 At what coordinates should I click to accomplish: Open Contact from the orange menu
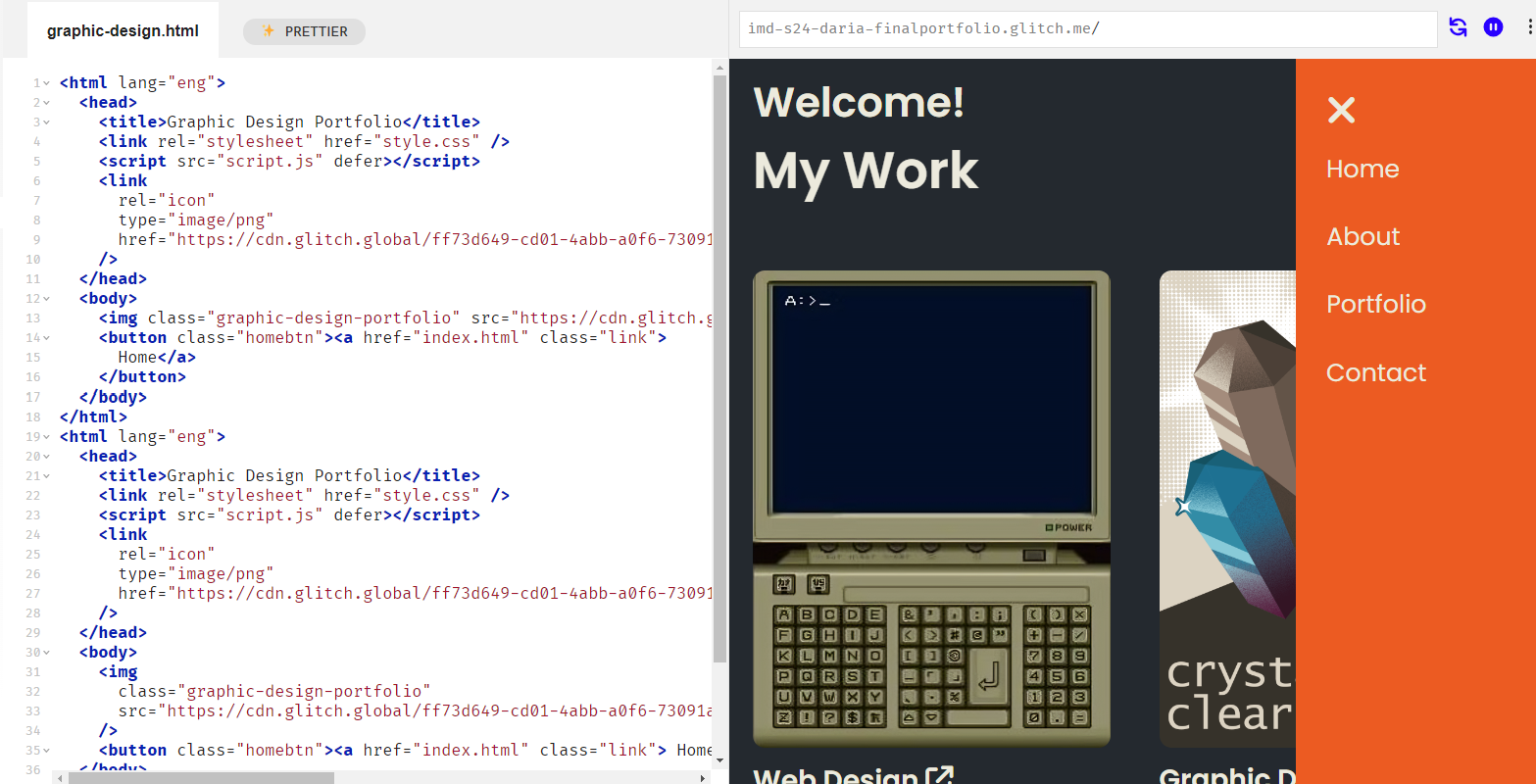(x=1376, y=372)
